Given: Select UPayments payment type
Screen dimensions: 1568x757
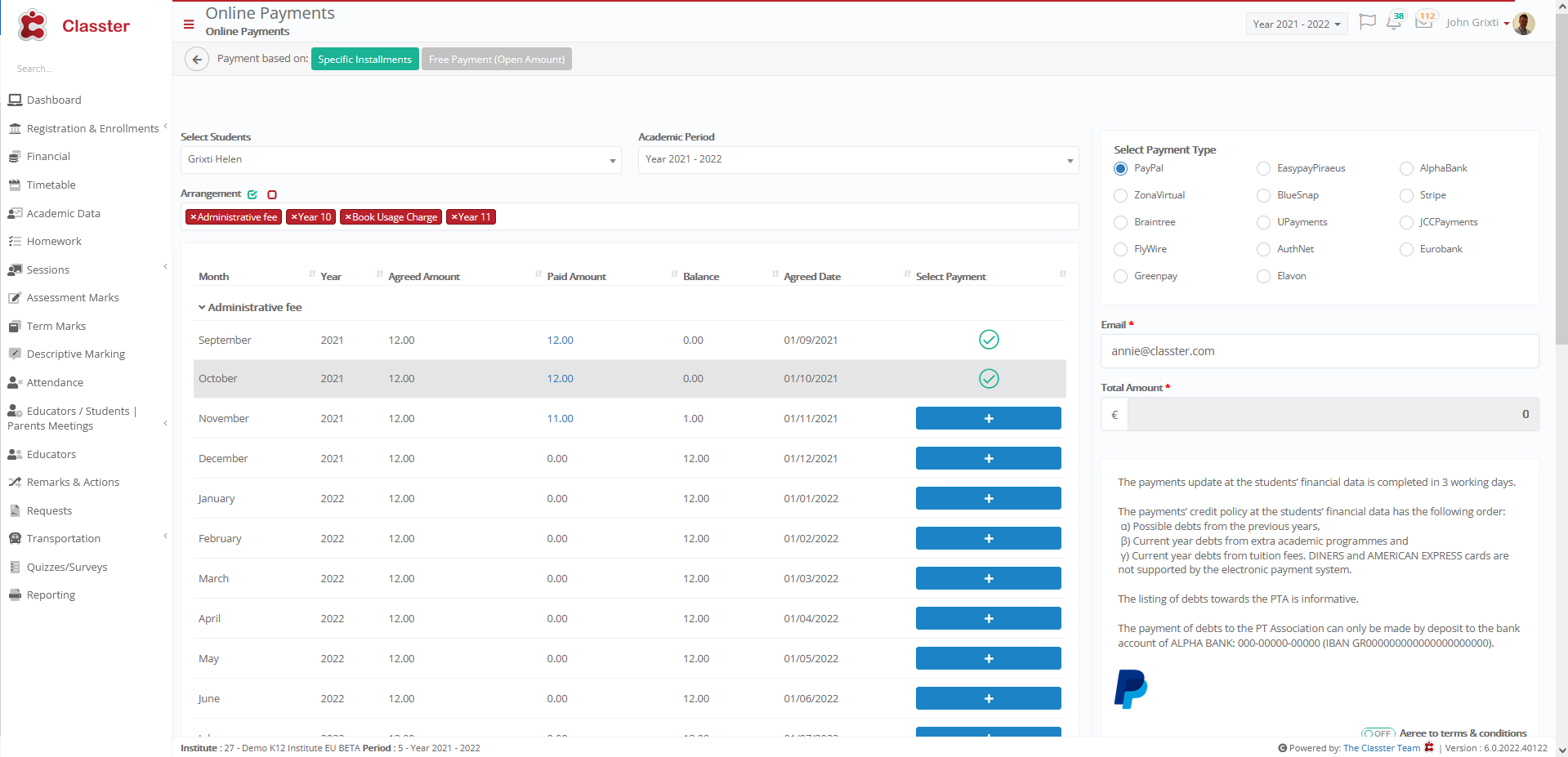Looking at the screenshot, I should 1263,223.
